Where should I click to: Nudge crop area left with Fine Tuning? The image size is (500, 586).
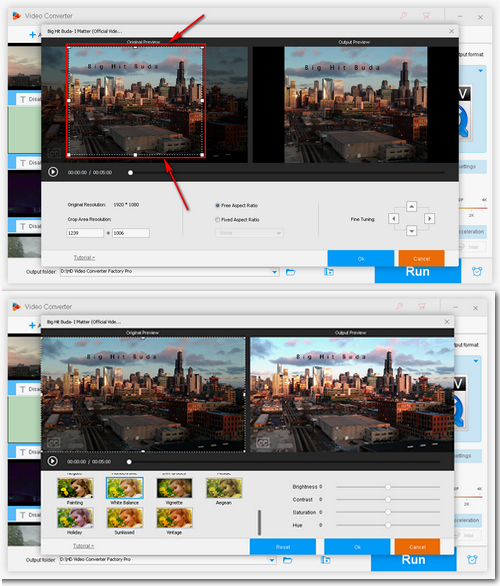pyautogui.click(x=393, y=219)
